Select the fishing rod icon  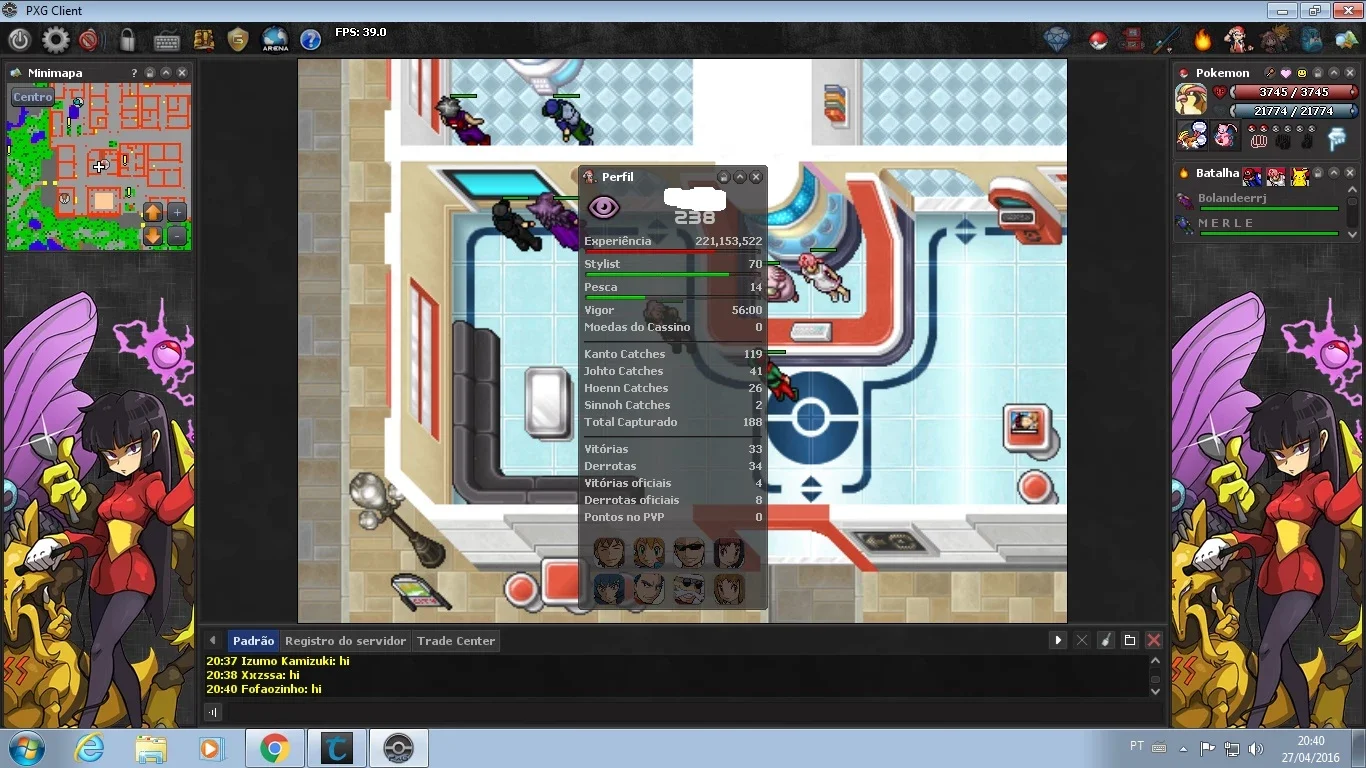[x=1167, y=40]
